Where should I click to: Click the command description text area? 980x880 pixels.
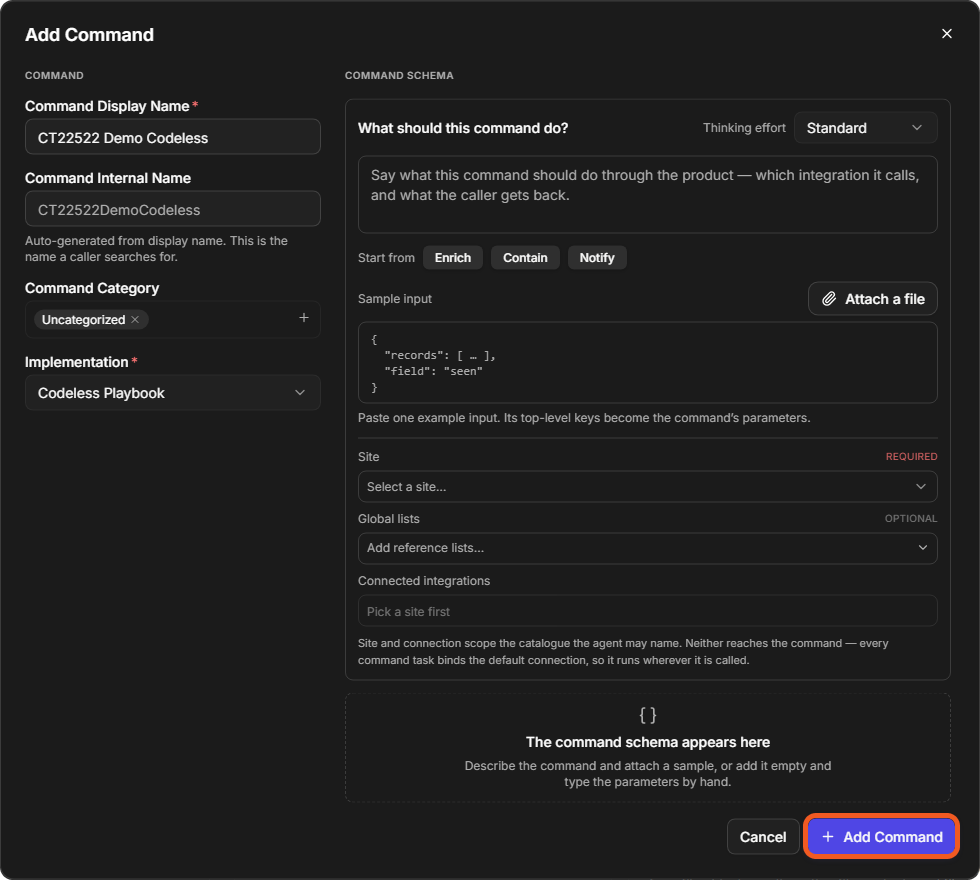648,194
